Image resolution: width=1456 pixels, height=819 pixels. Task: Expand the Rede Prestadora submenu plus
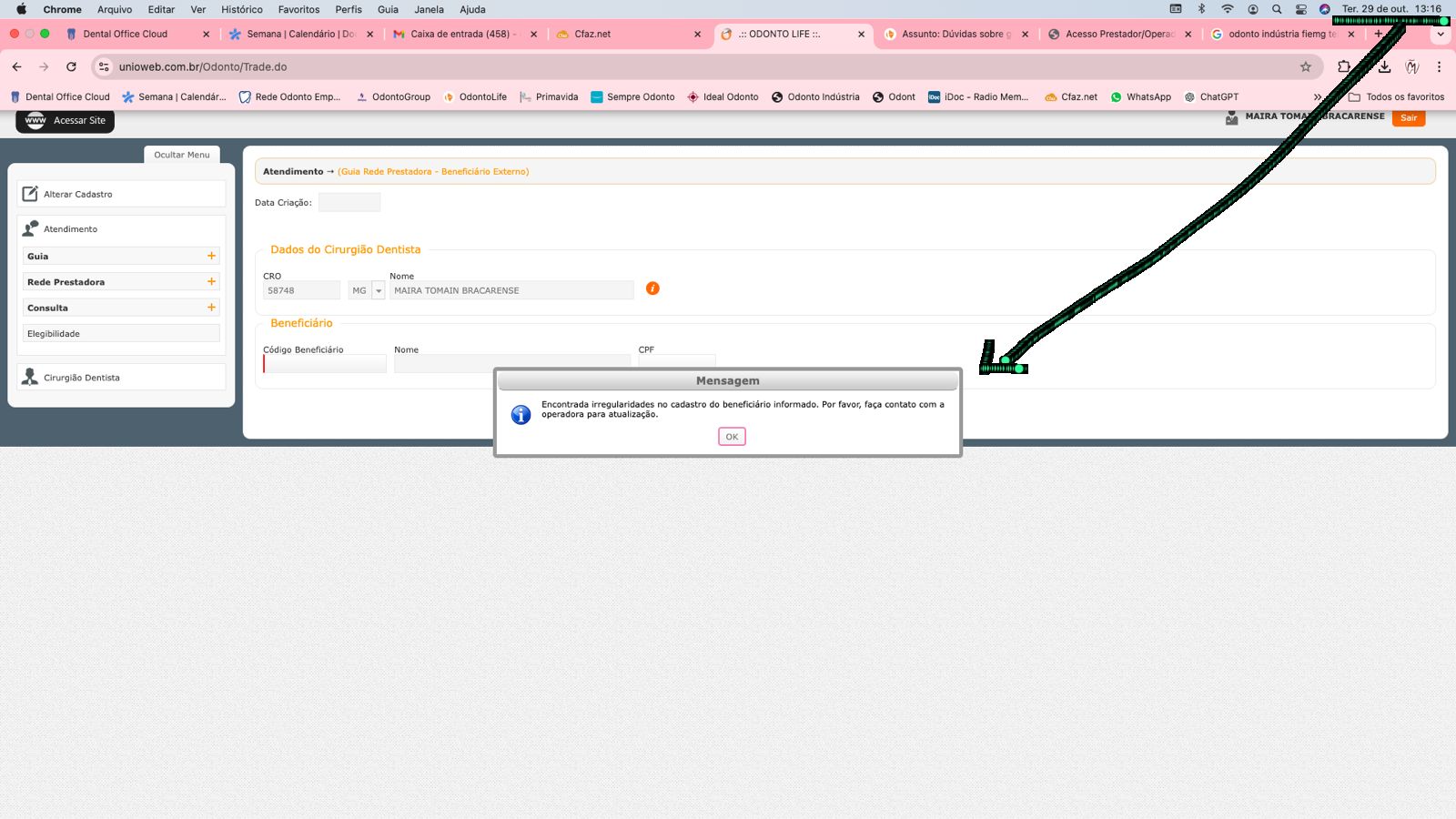211,282
